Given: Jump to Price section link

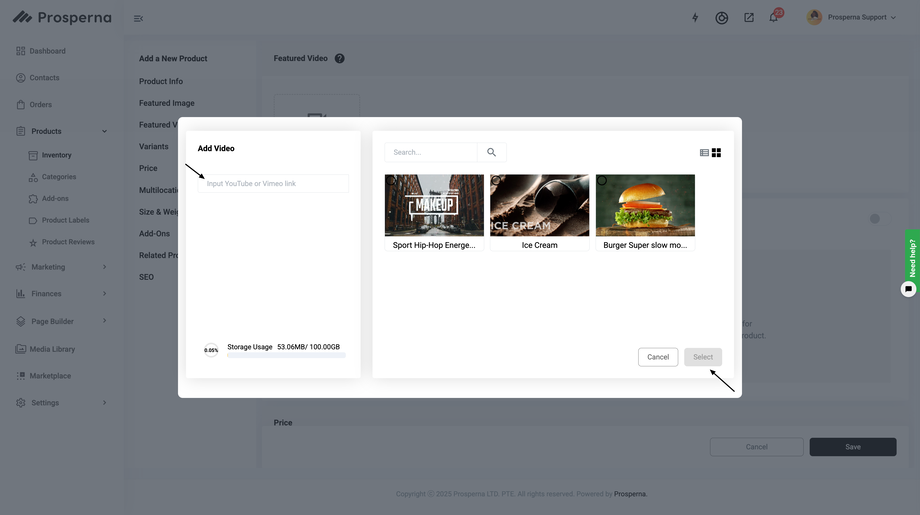Looking at the screenshot, I should (x=148, y=168).
